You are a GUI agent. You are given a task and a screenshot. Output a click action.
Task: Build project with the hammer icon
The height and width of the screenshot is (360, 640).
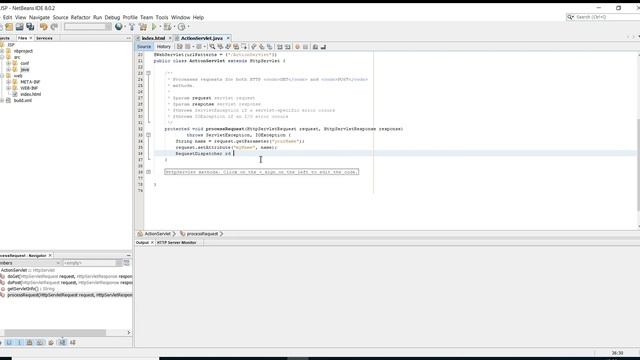(132, 27)
